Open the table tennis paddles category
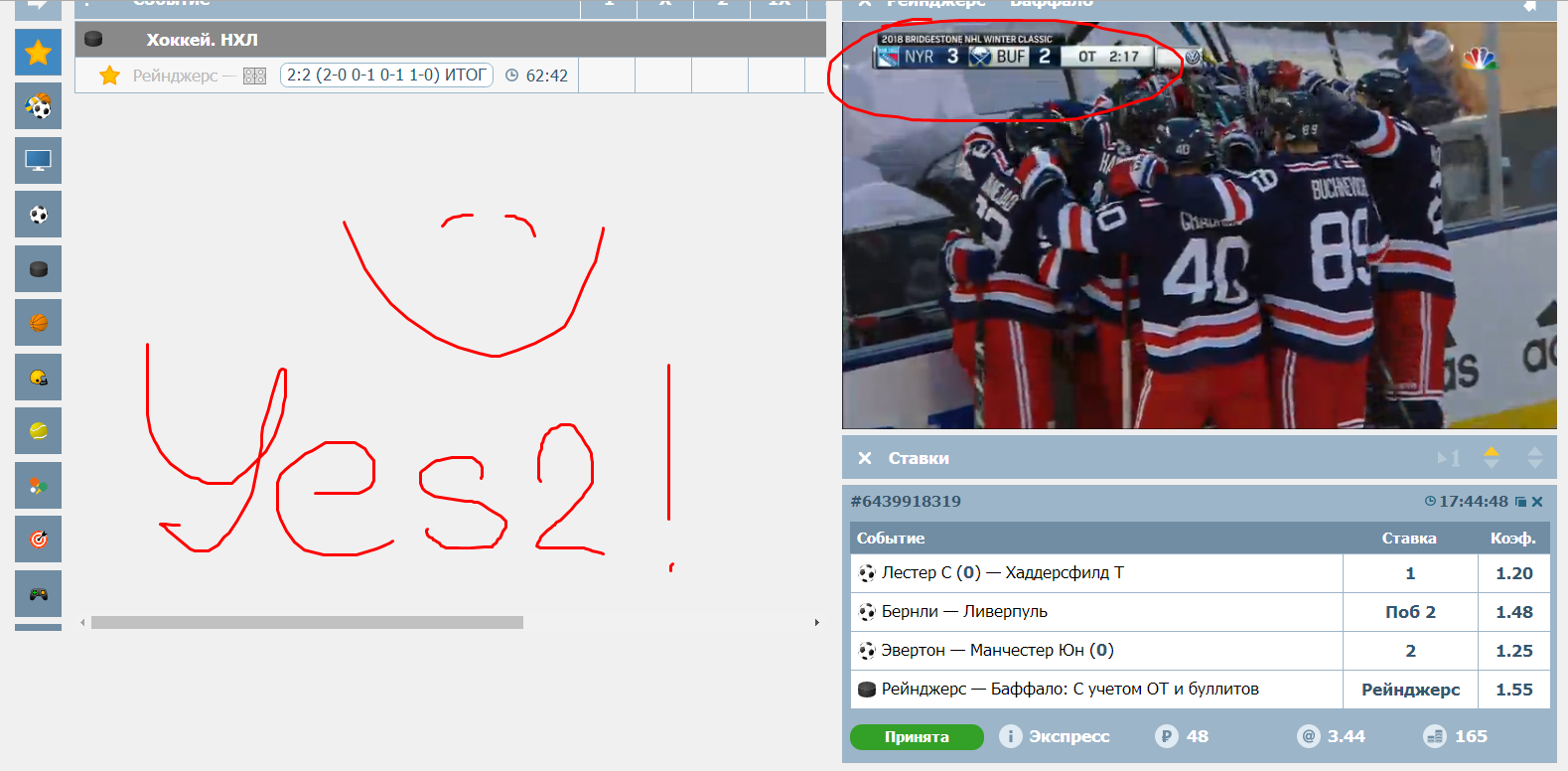Image resolution: width=1568 pixels, height=771 pixels. pyautogui.click(x=38, y=486)
